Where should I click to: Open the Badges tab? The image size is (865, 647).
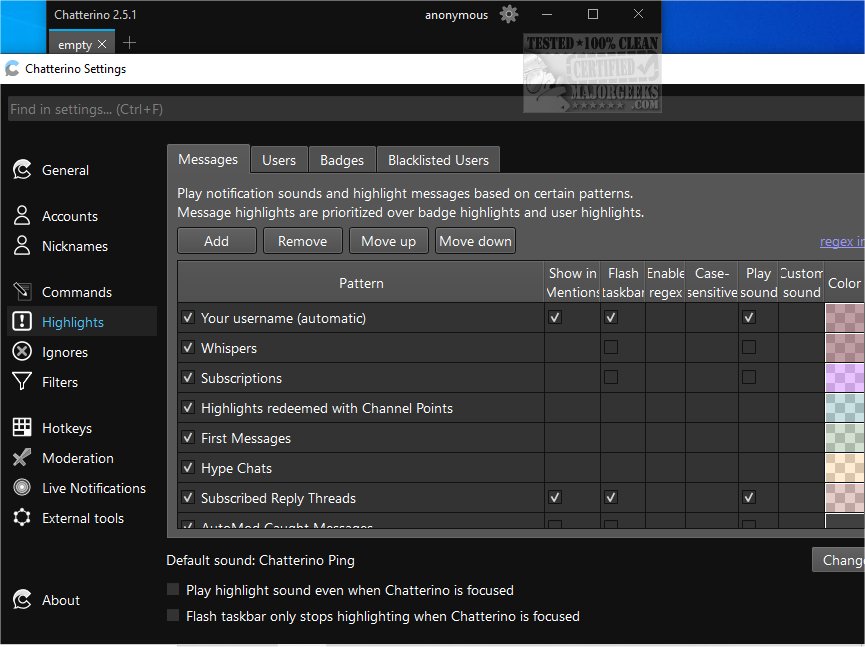click(x=342, y=160)
